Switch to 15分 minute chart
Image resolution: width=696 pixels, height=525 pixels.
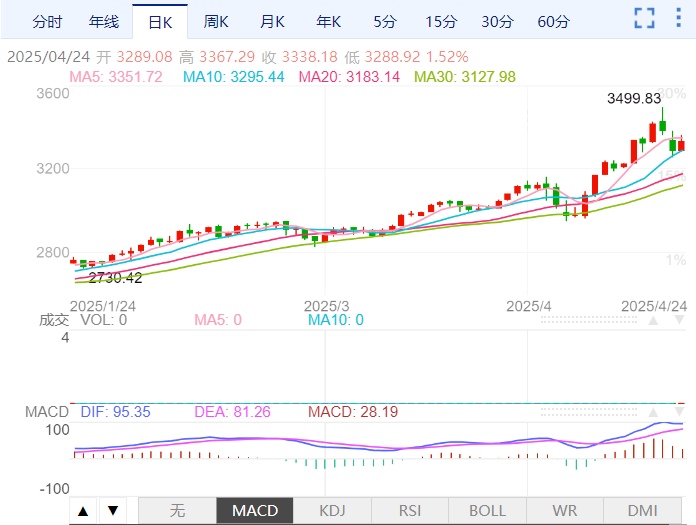[441, 21]
